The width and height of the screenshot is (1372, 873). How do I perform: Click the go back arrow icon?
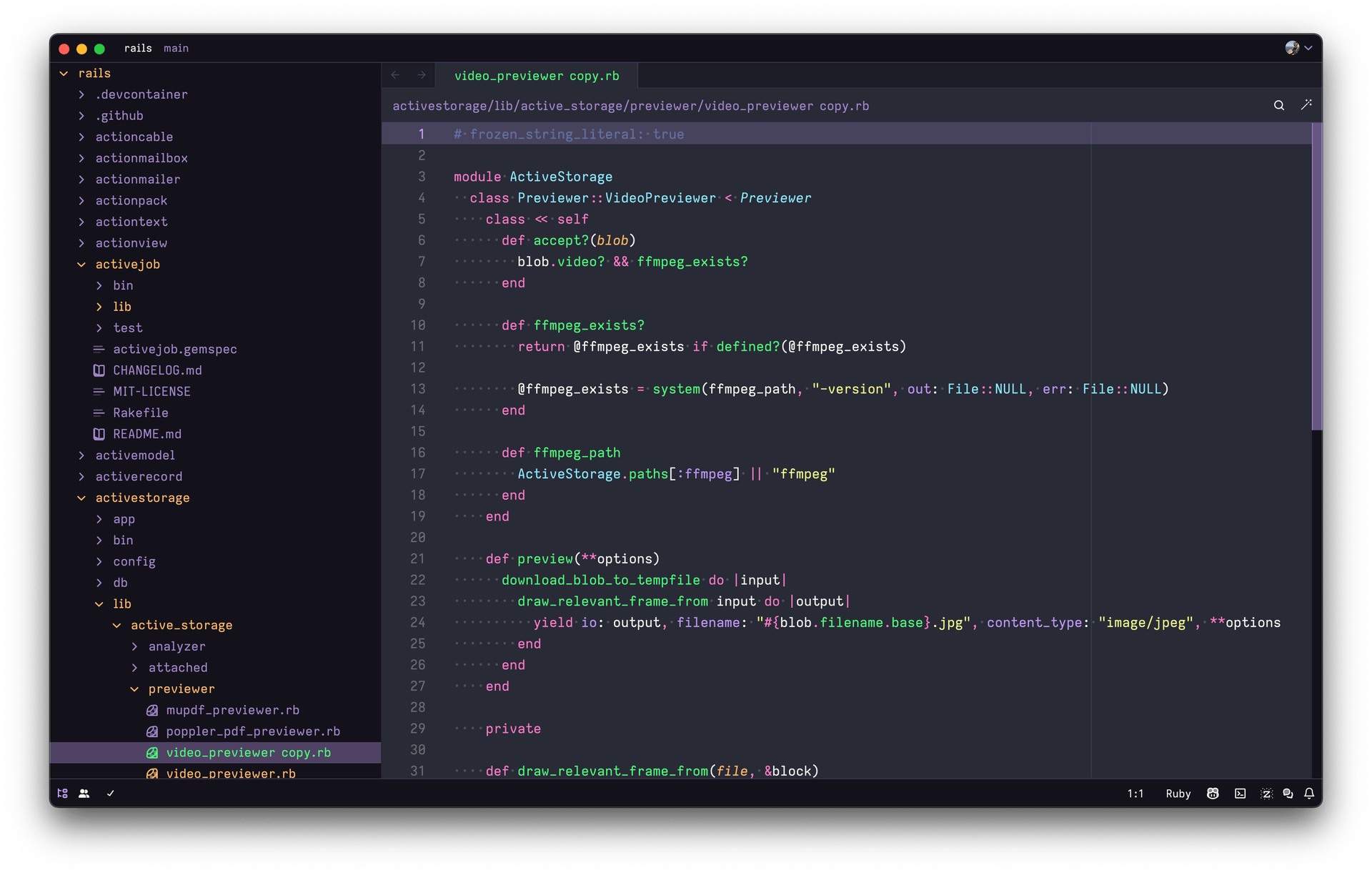tap(395, 75)
